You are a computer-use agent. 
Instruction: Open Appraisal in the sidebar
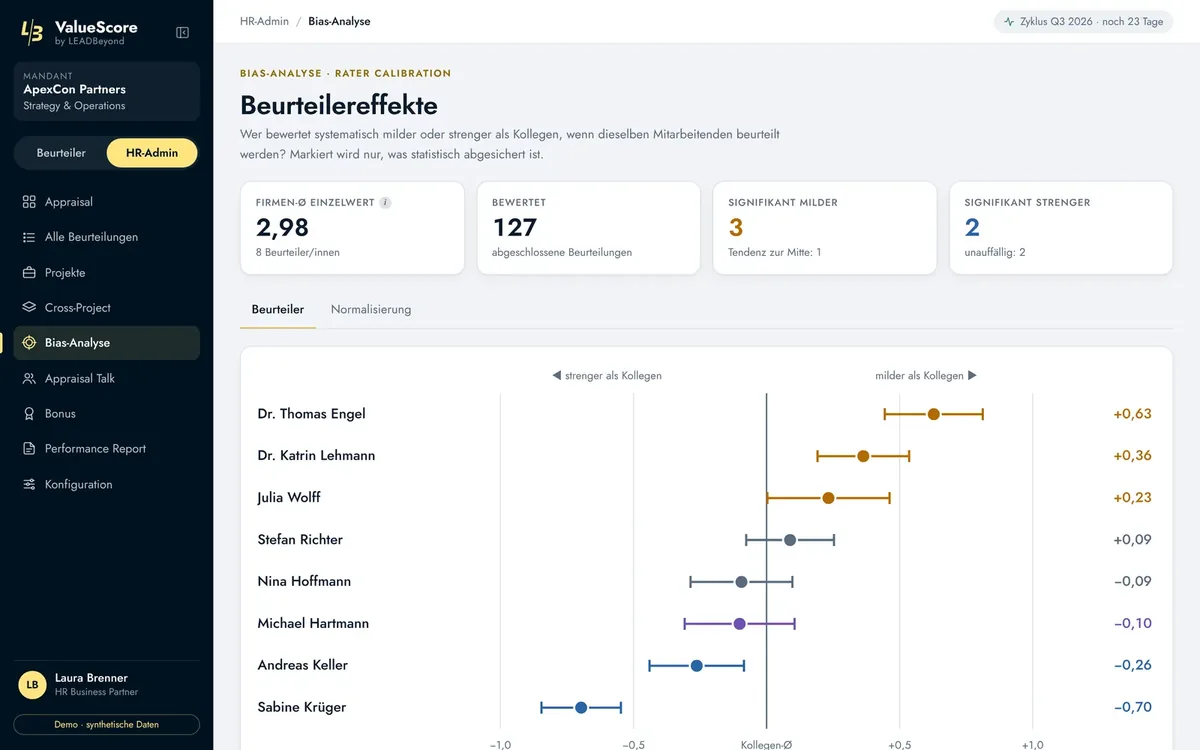point(107,202)
